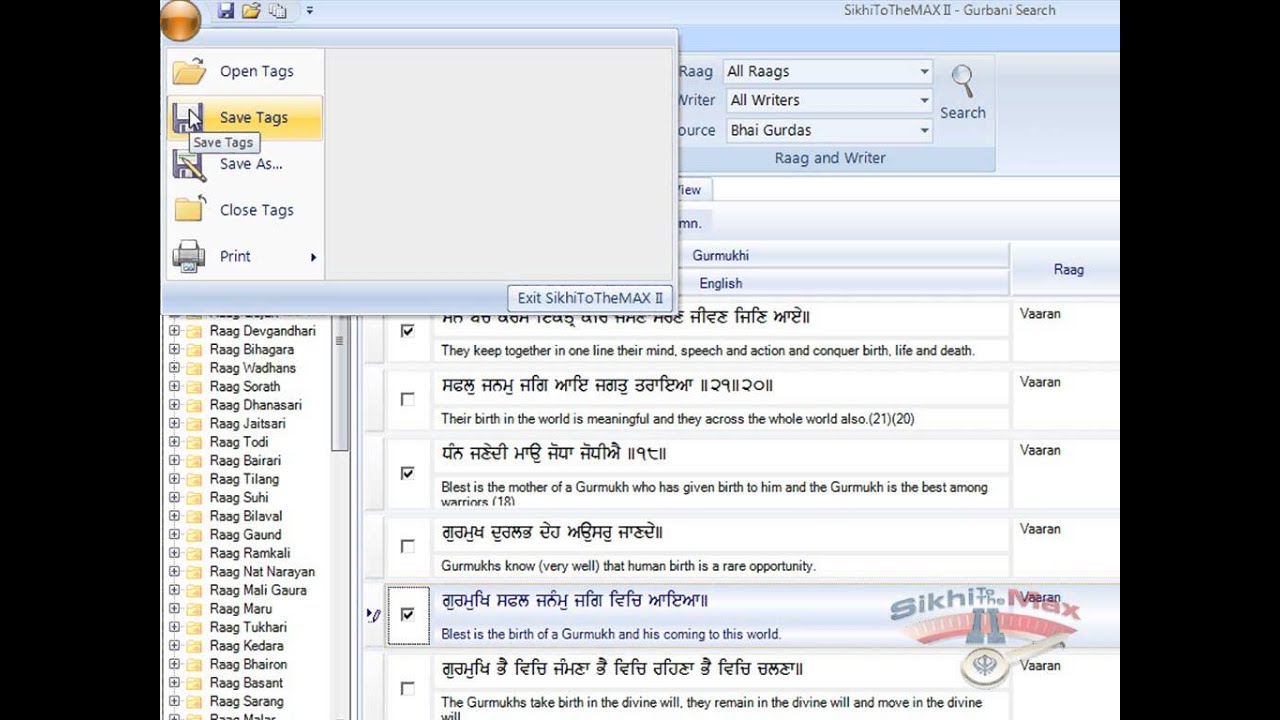Screen dimensions: 1280x720
Task: Open the Bhai Gurdas source dropdown
Action: point(924,130)
